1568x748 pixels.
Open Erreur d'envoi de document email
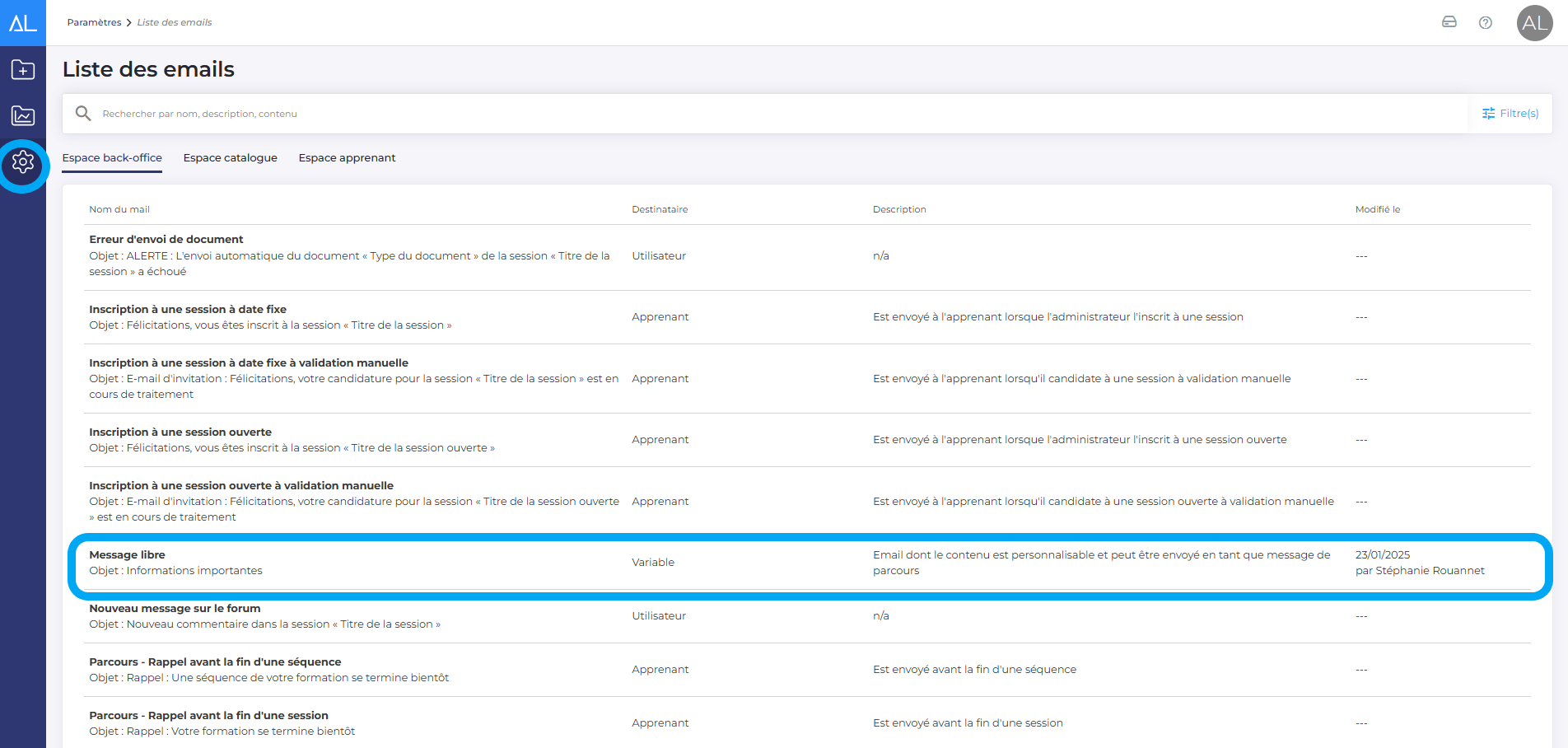(x=166, y=240)
